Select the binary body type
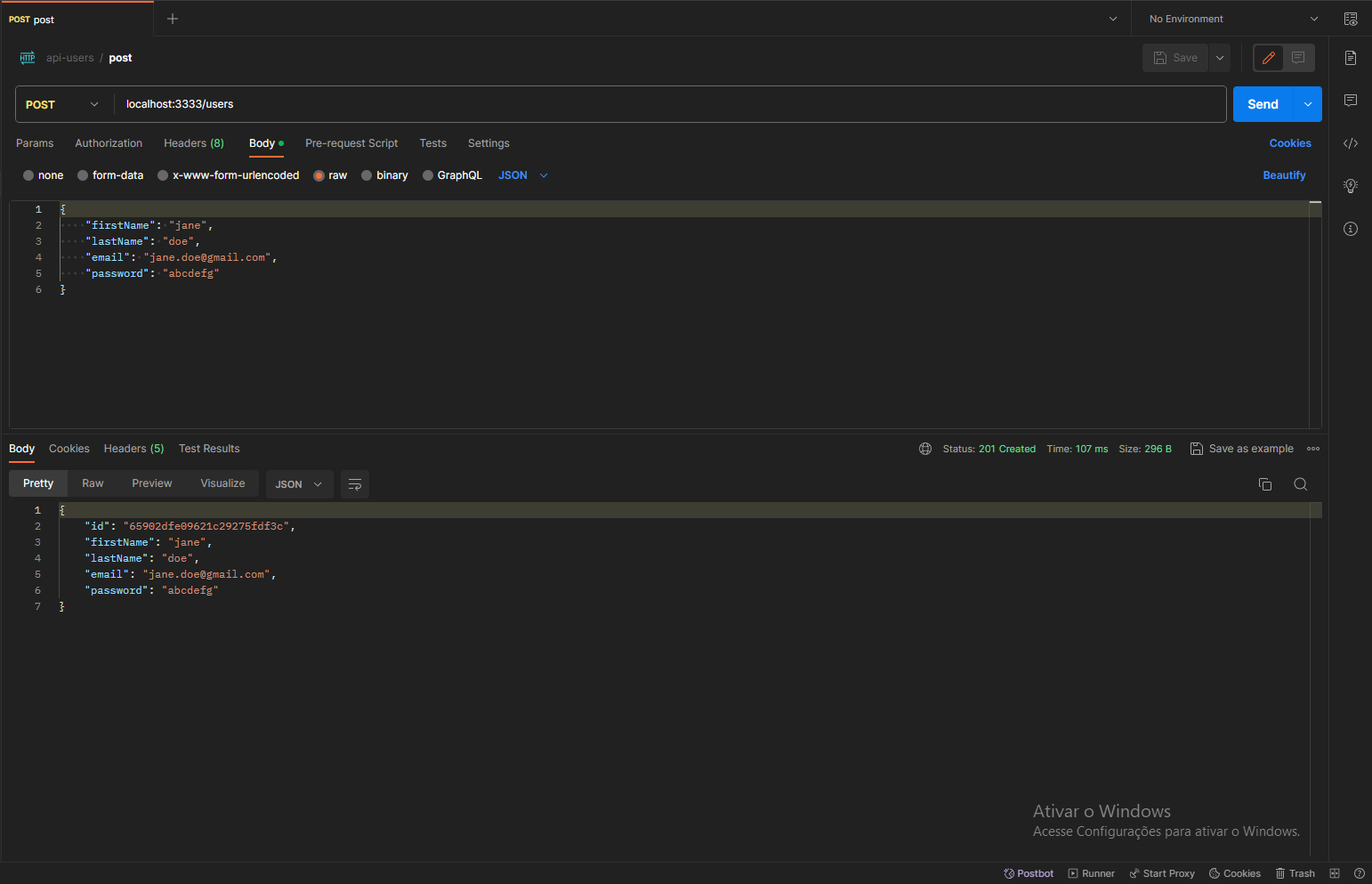 coord(384,175)
